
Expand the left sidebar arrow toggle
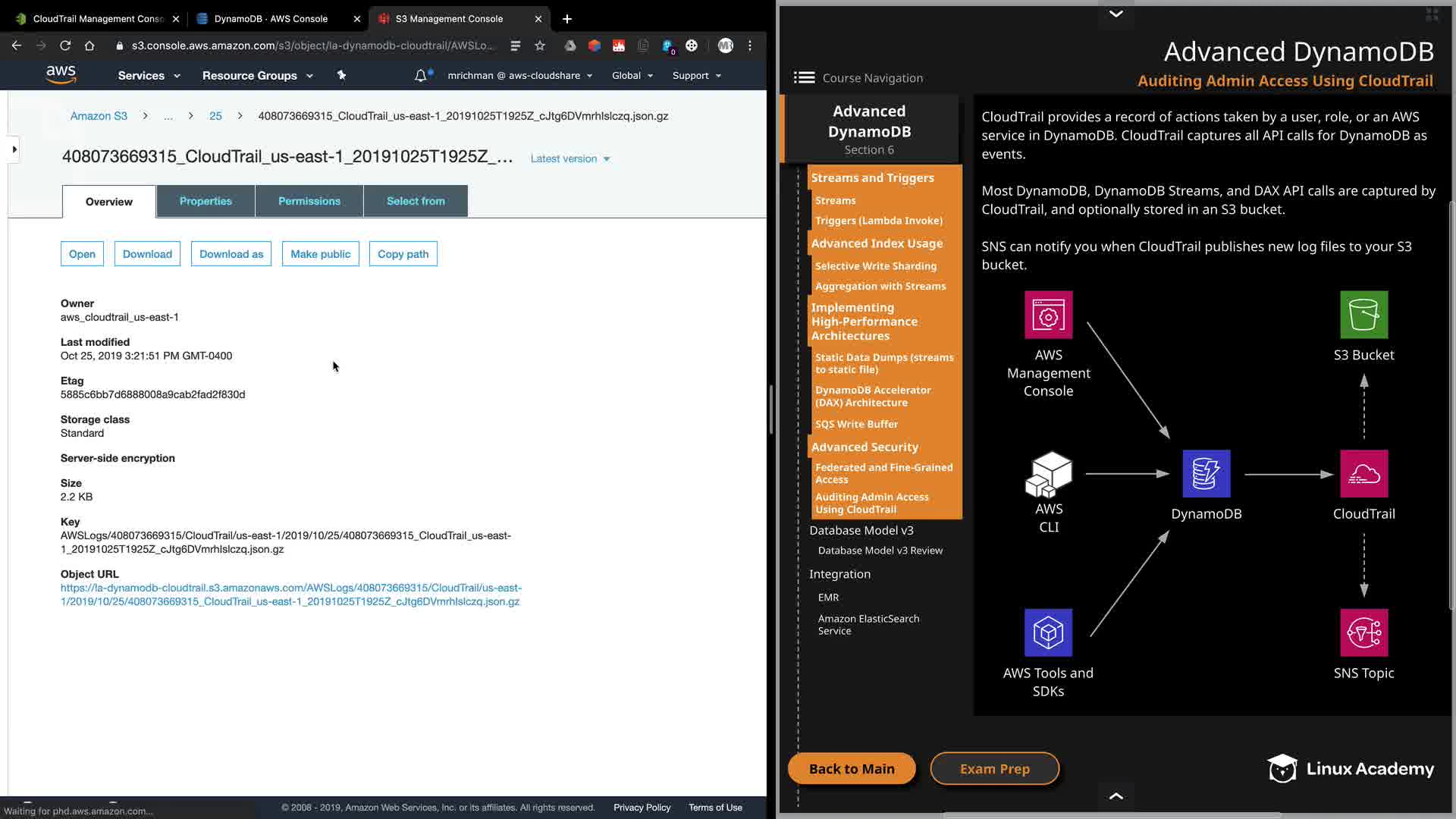[x=14, y=149]
